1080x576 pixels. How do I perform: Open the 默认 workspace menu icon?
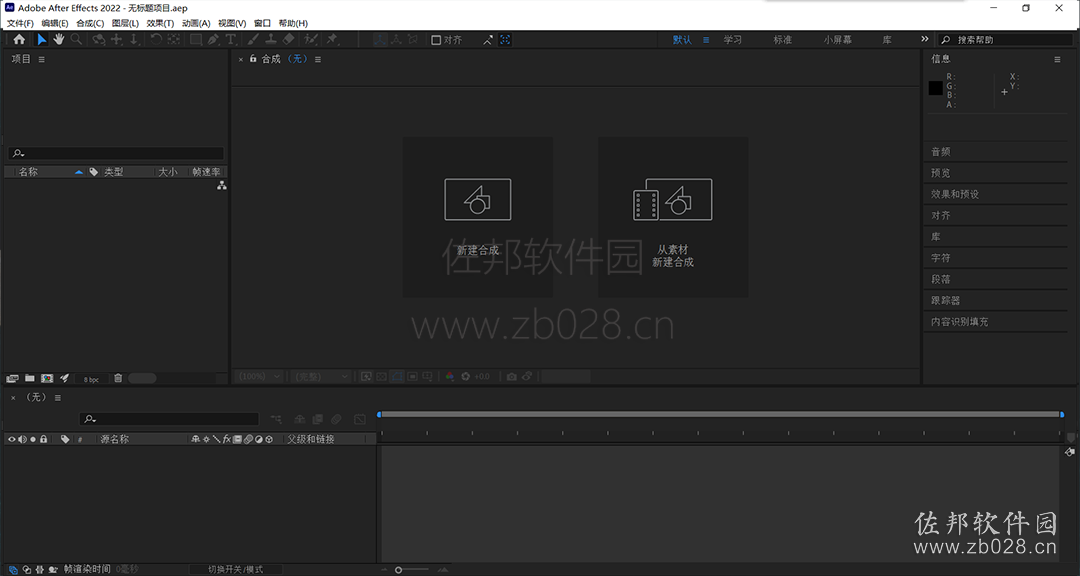[706, 40]
